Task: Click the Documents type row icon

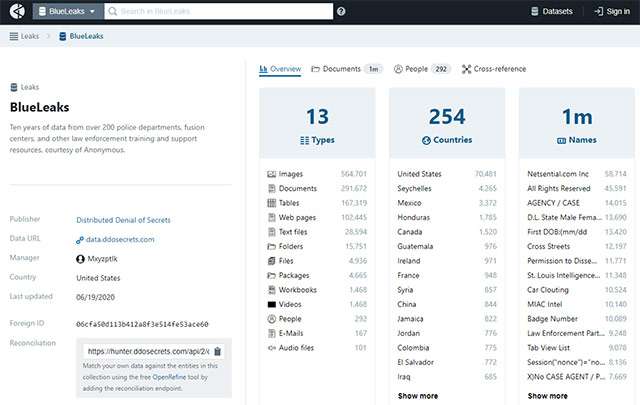Action: pyautogui.click(x=271, y=189)
